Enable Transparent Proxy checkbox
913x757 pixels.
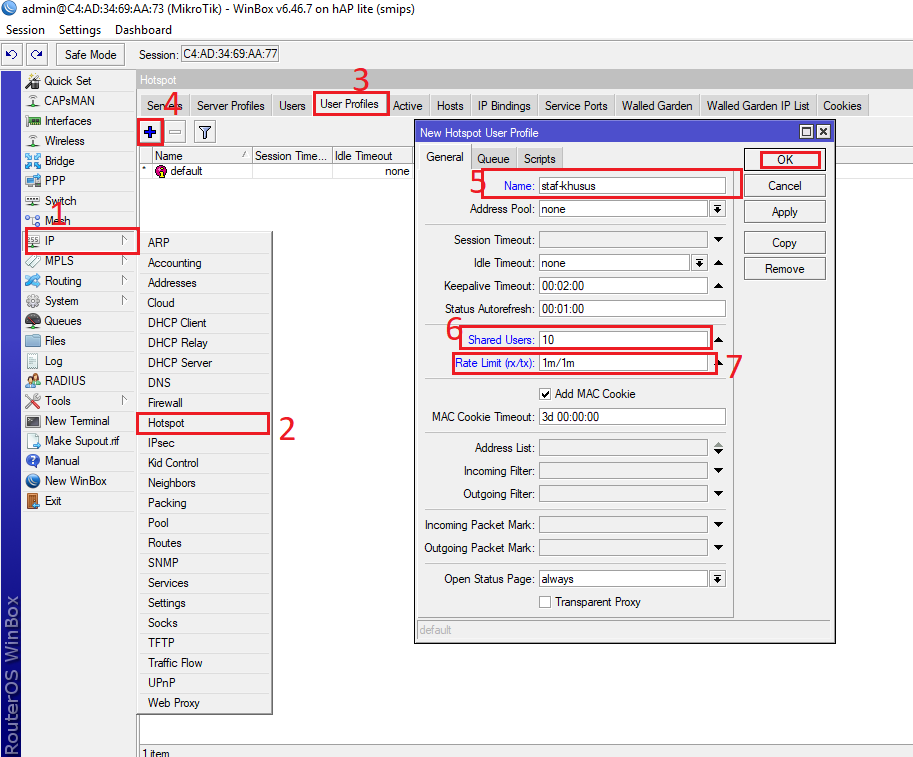(x=545, y=602)
